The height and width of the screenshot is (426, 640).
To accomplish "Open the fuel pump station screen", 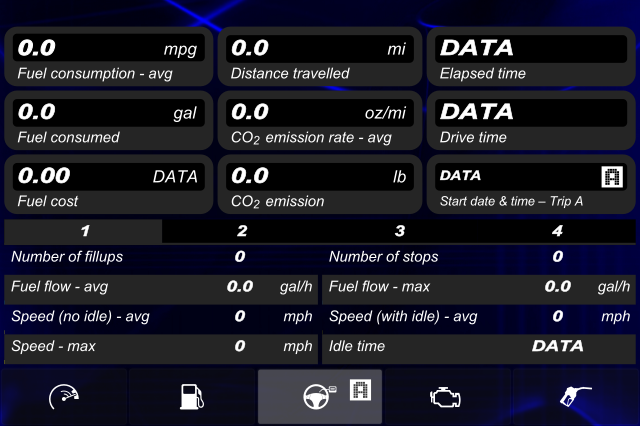I will pos(192,397).
